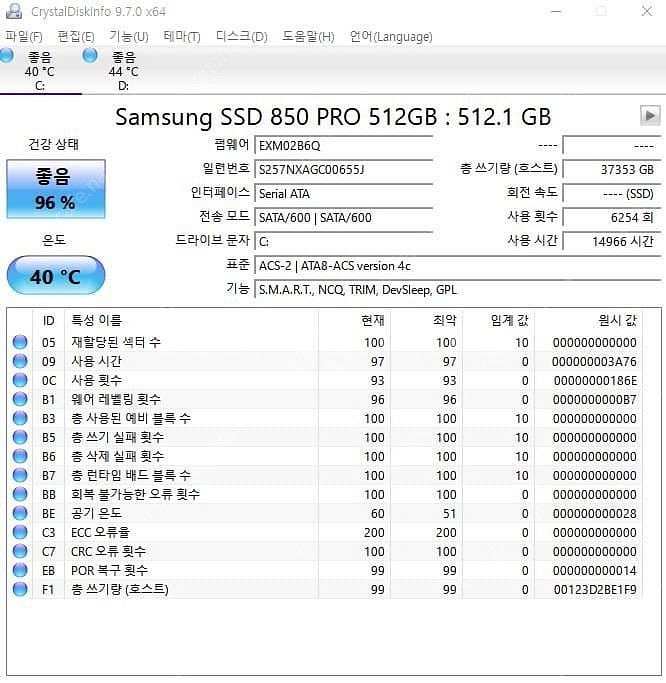
Task: Click the ID column header
Action: click(49, 321)
